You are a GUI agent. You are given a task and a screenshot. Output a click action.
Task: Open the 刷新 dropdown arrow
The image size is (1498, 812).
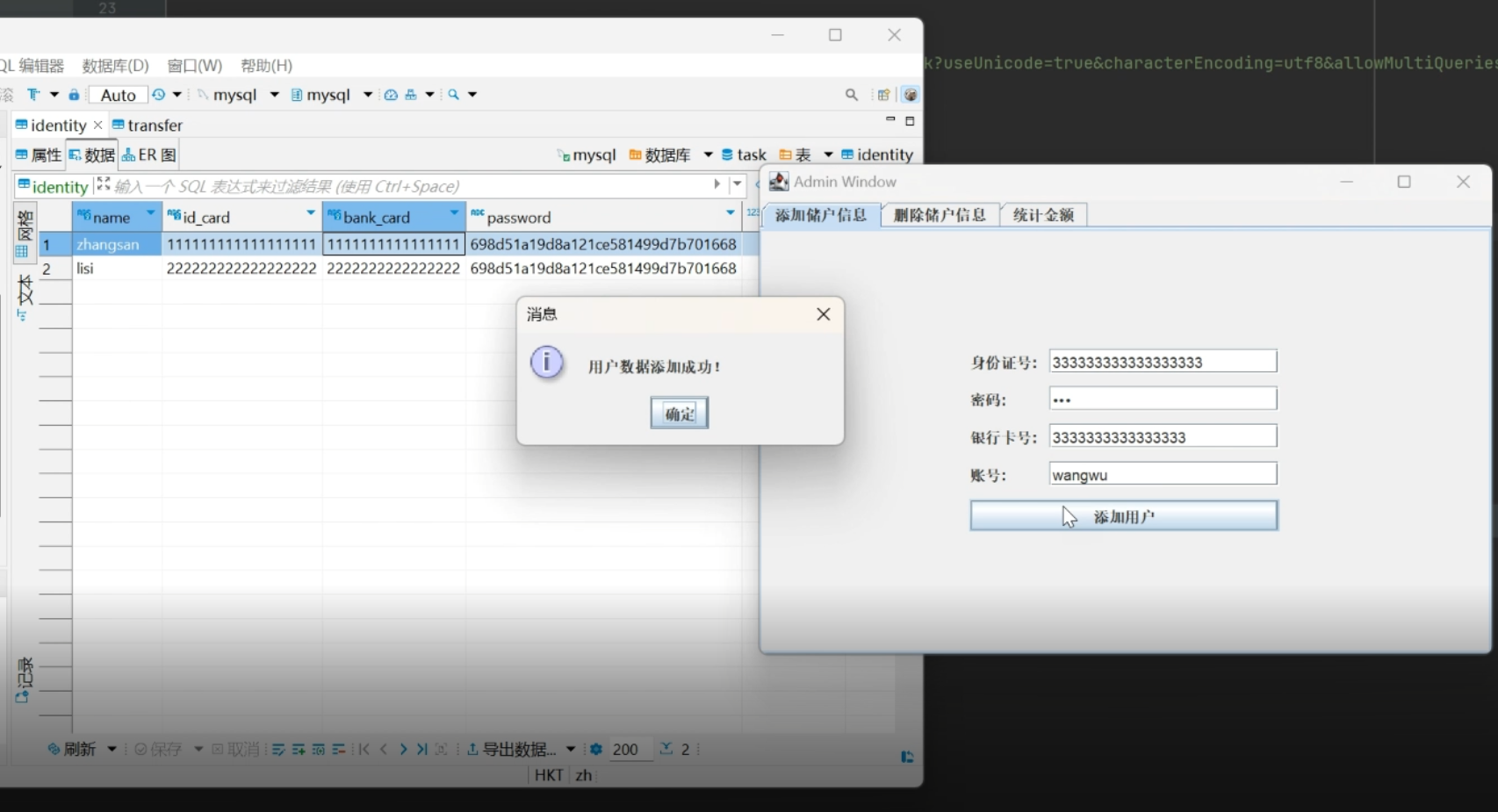point(112,749)
